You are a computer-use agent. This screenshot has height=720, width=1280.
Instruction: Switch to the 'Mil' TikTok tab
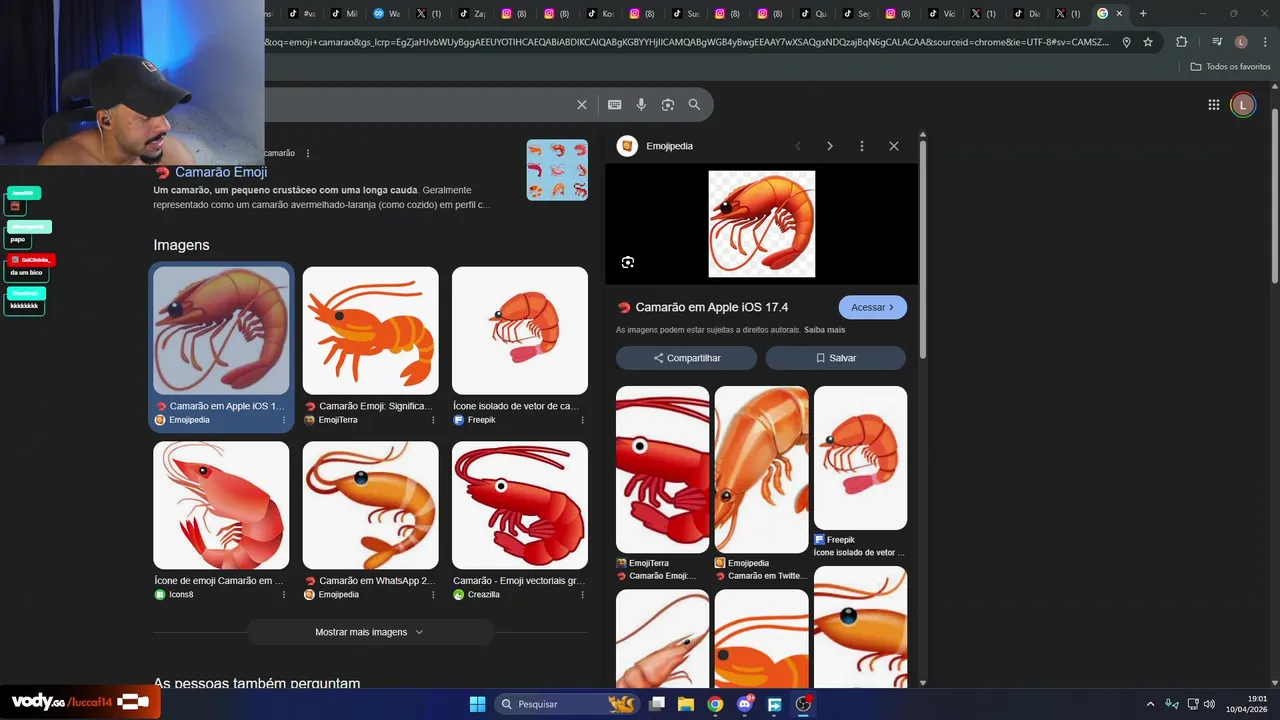tap(344, 14)
